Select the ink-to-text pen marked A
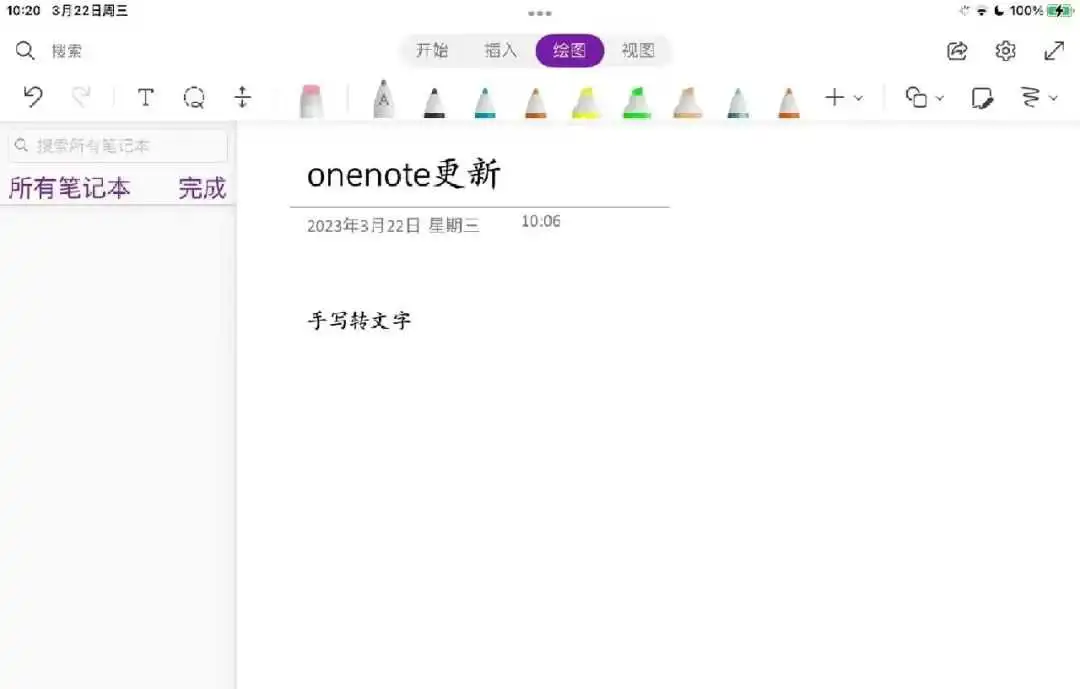Image resolution: width=1080 pixels, height=689 pixels. (x=384, y=99)
